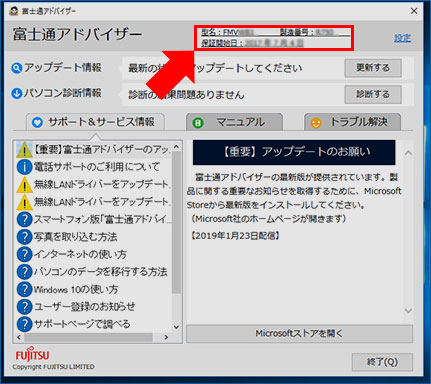Open the マニュアル tab
The height and width of the screenshot is (384, 431).
click(x=234, y=122)
